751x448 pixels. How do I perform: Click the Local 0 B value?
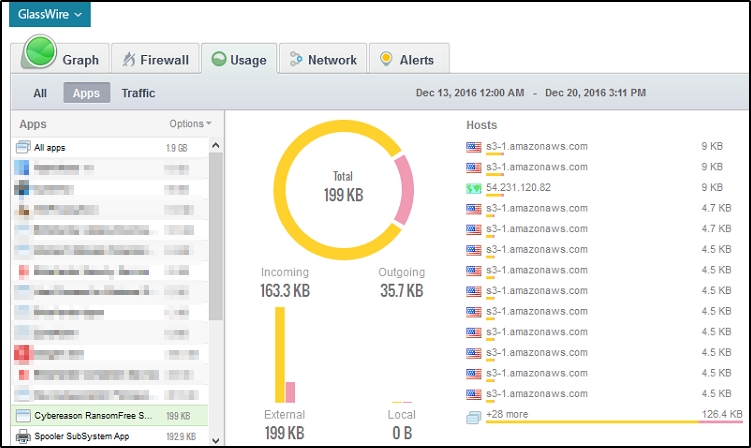(402, 433)
